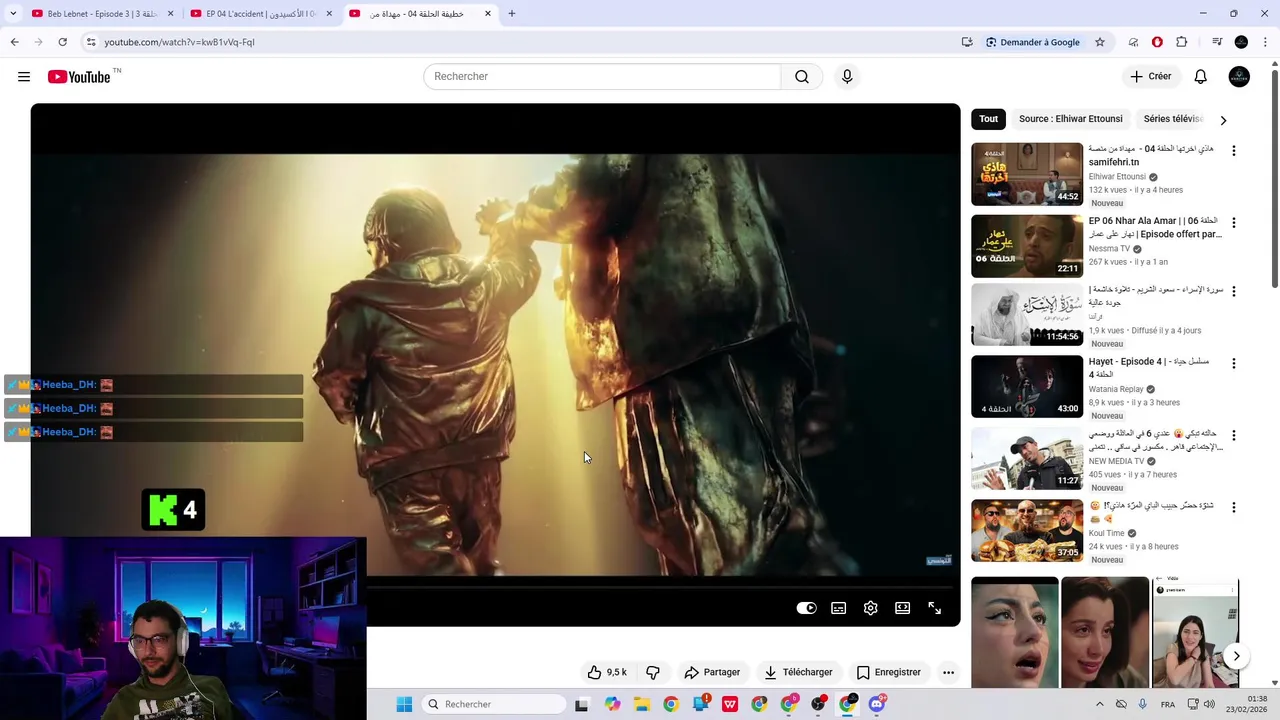This screenshot has height=720, width=1280.
Task: Click the Watania Replay channel name
Action: click(x=1116, y=389)
